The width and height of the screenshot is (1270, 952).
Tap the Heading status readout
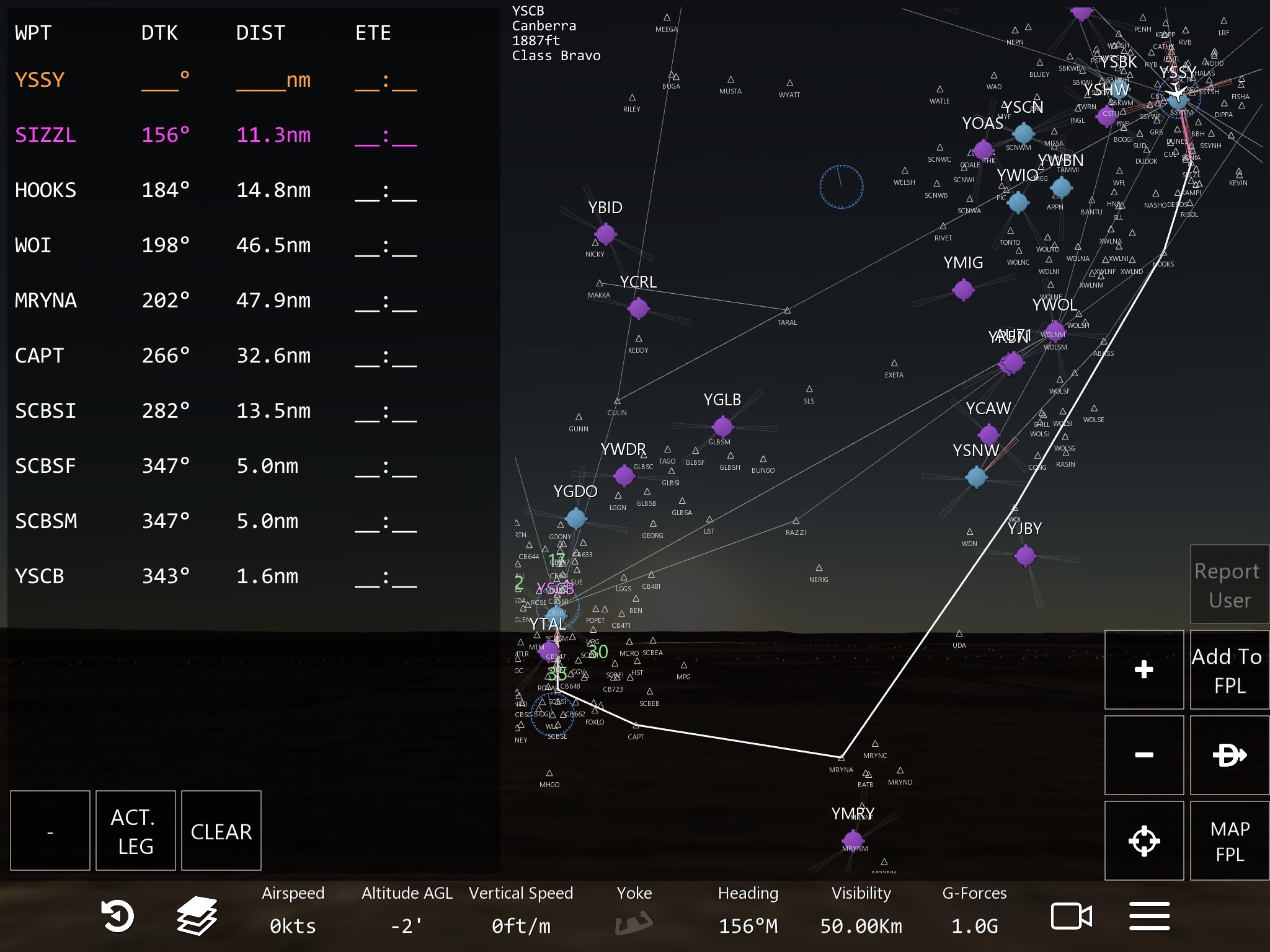[748, 910]
